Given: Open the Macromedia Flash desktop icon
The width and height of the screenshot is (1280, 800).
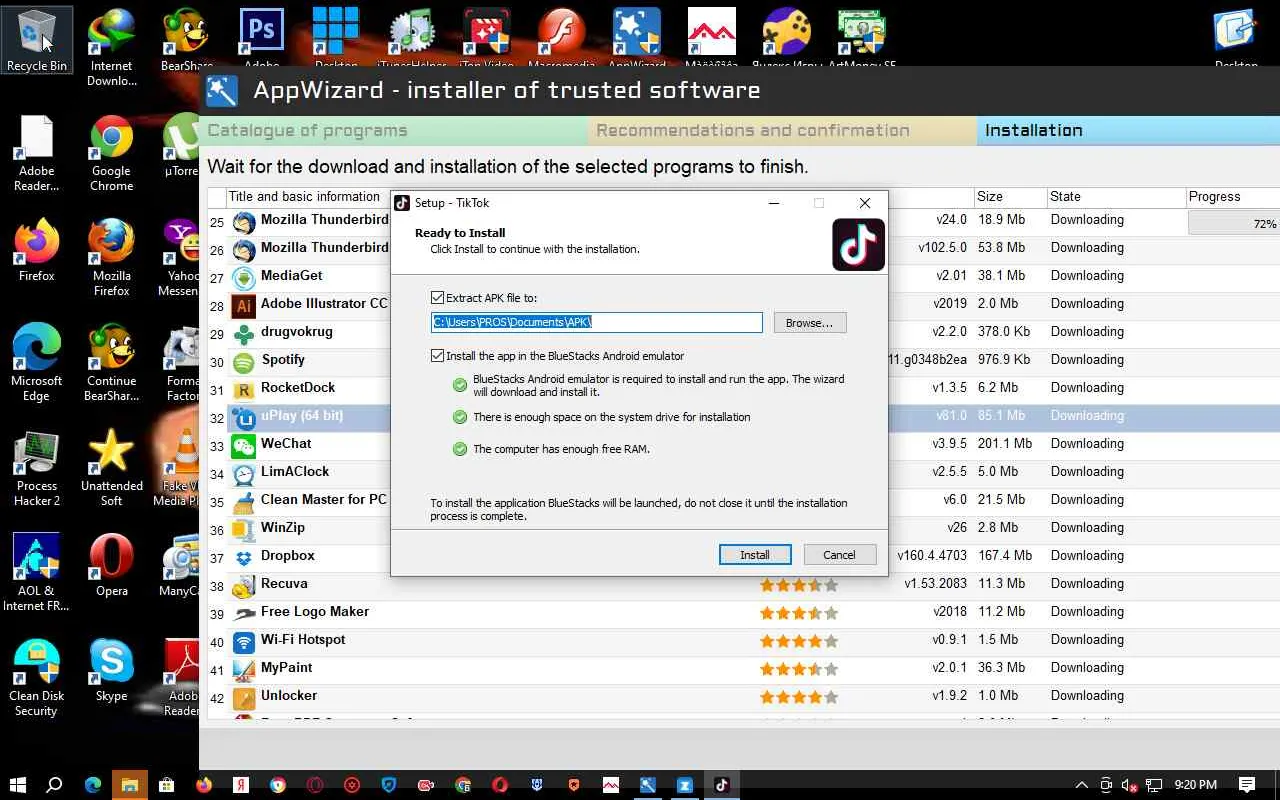Looking at the screenshot, I should (561, 37).
